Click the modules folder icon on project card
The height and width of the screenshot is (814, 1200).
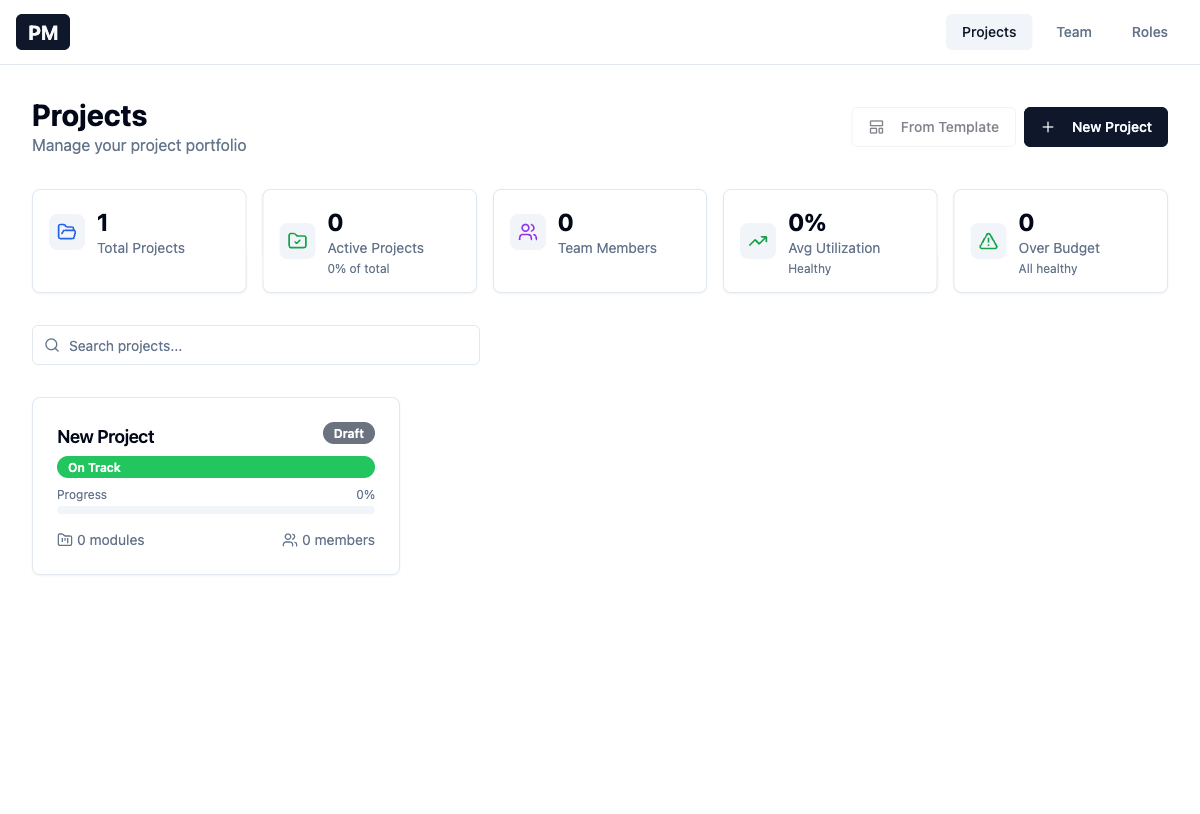coord(65,540)
